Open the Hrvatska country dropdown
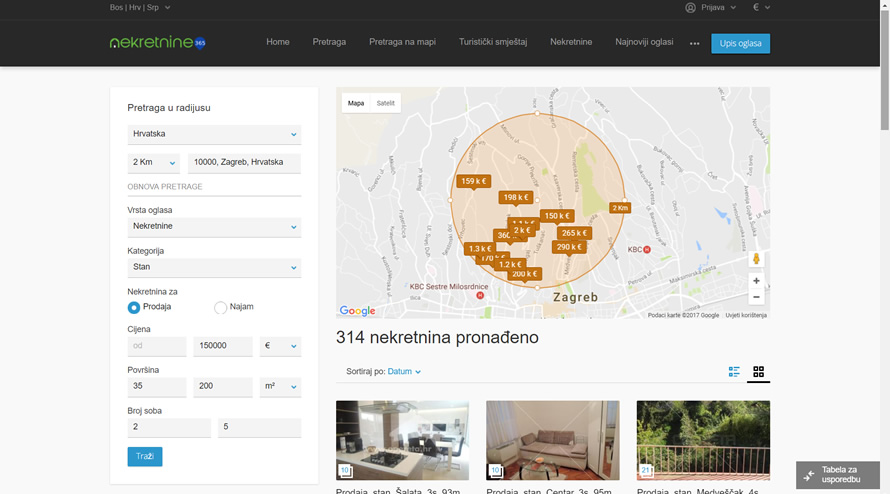The image size is (890, 494). [x=214, y=134]
